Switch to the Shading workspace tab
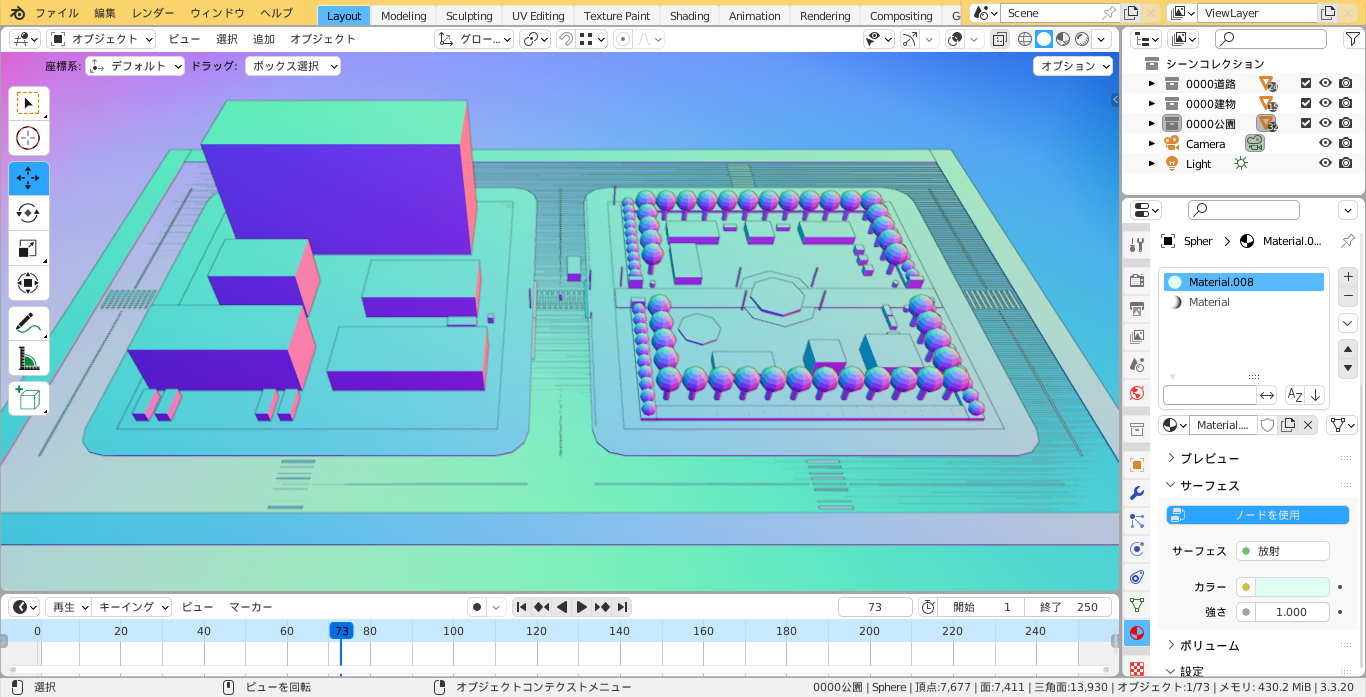Image resolution: width=1366 pixels, height=697 pixels. [689, 16]
